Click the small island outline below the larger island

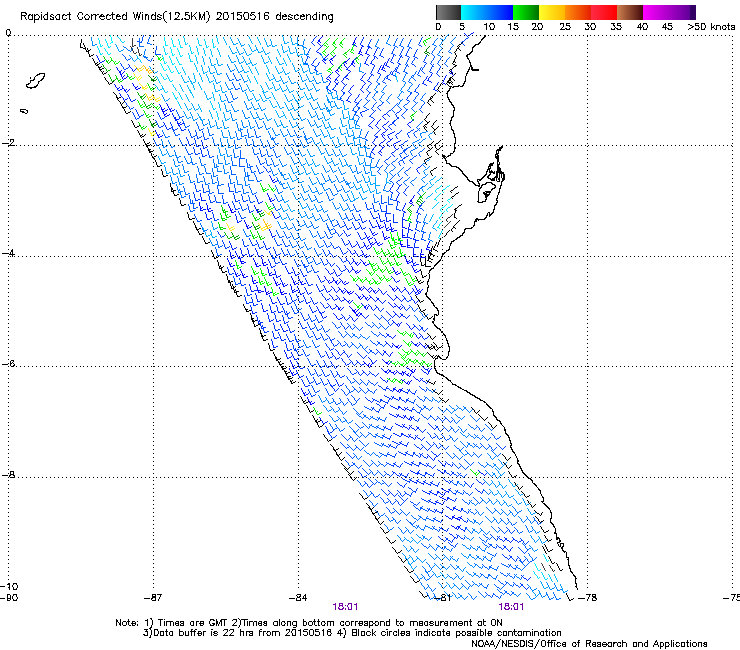[x=24, y=111]
